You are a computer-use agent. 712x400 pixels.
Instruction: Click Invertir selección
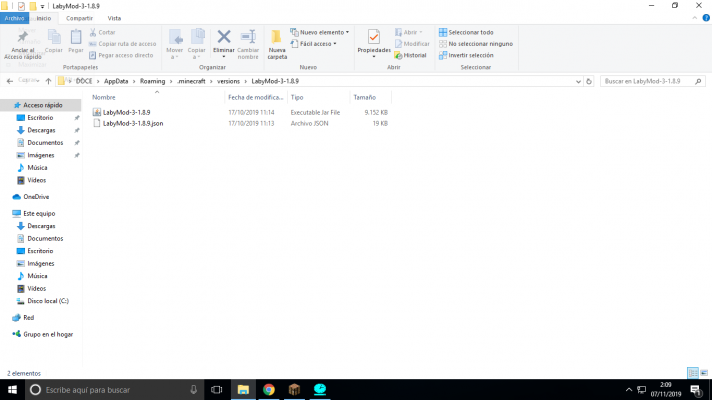(466, 55)
